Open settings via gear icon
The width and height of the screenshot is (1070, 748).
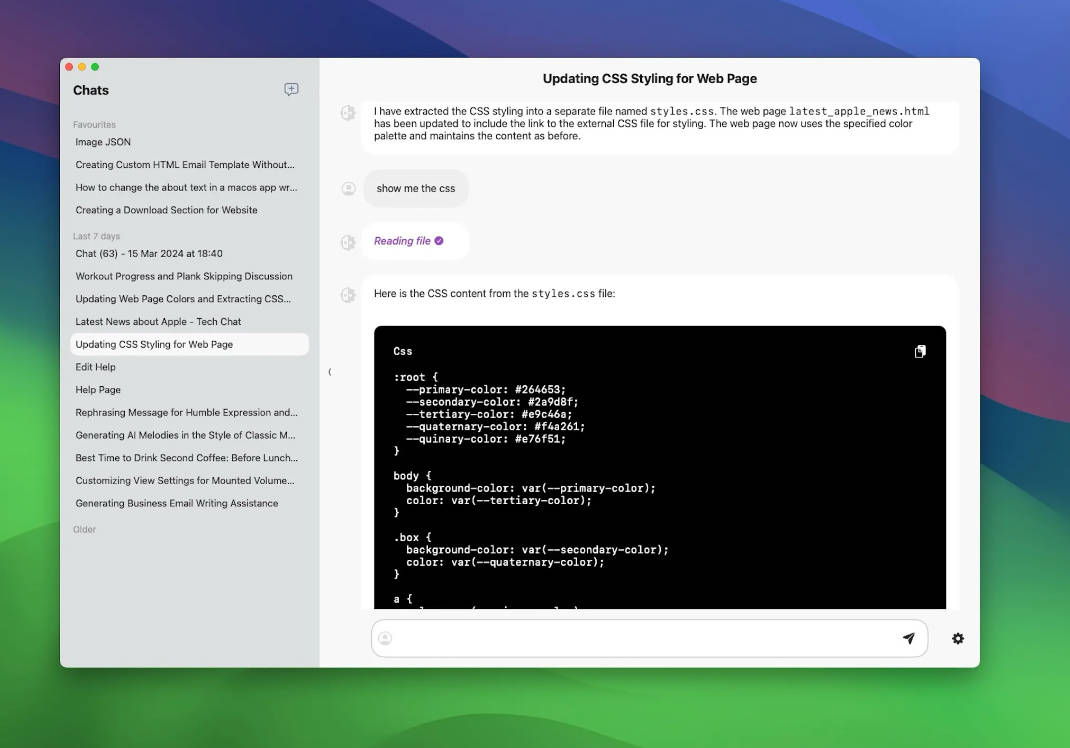(958, 638)
